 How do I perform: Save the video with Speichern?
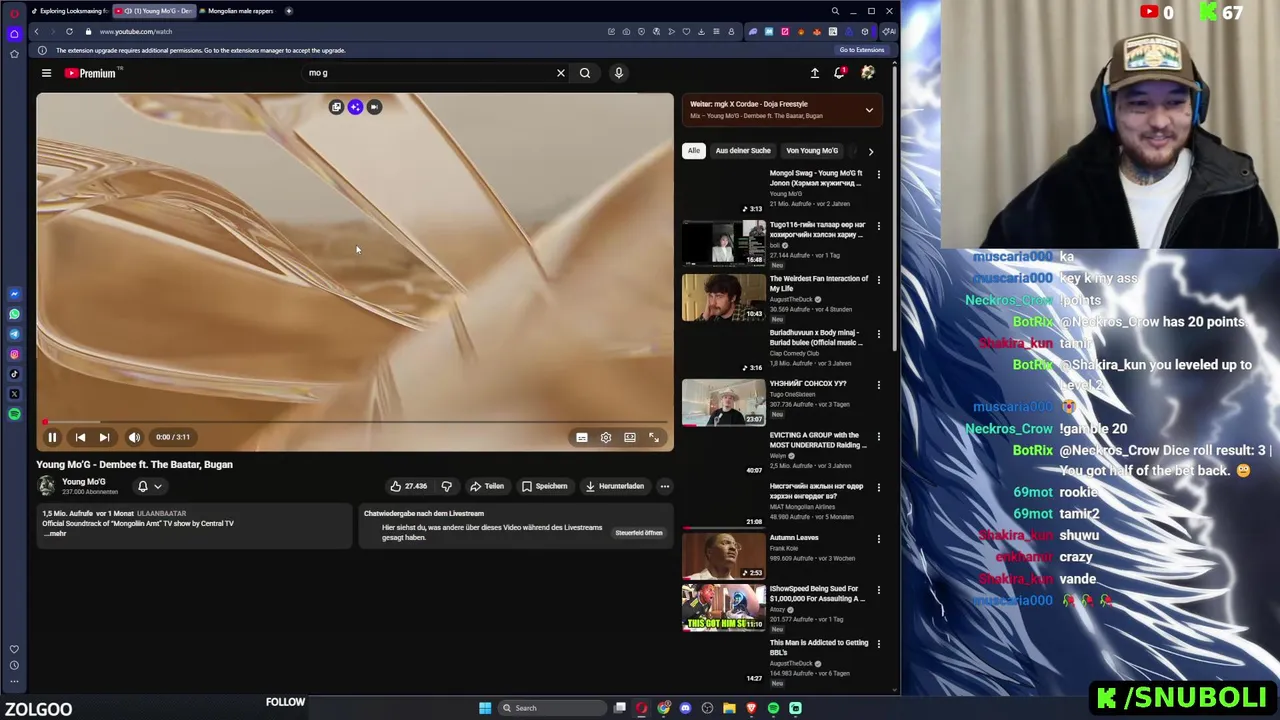545,486
